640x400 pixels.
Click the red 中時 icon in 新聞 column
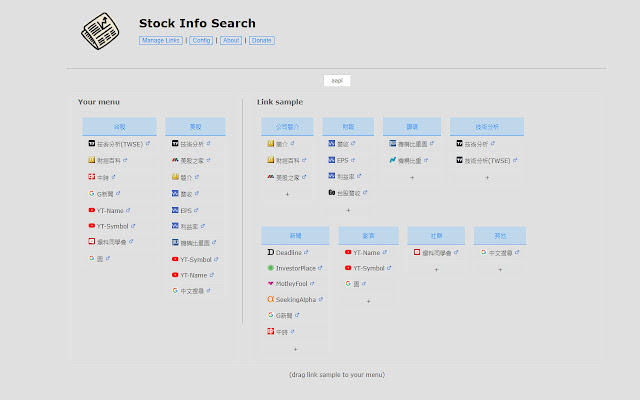[x=271, y=331]
